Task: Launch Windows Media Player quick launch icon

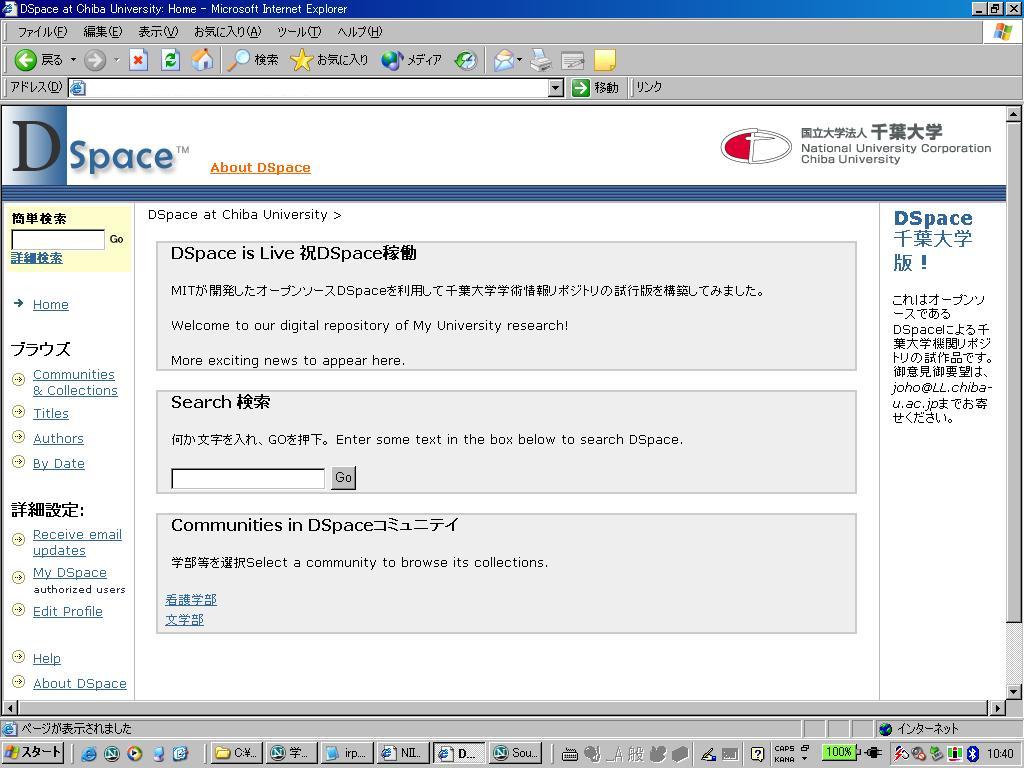Action: [135, 754]
